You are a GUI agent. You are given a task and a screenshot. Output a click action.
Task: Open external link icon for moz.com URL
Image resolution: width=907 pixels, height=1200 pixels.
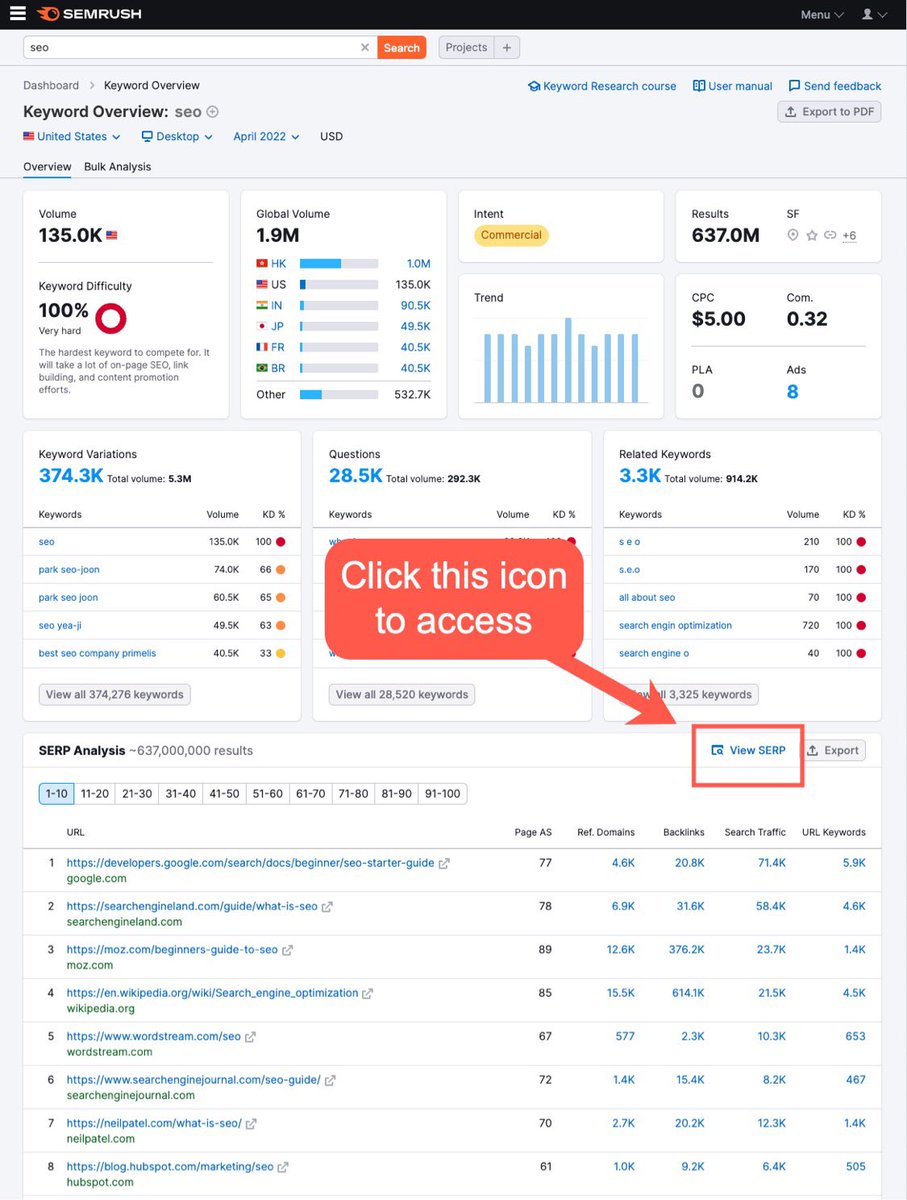coord(287,950)
